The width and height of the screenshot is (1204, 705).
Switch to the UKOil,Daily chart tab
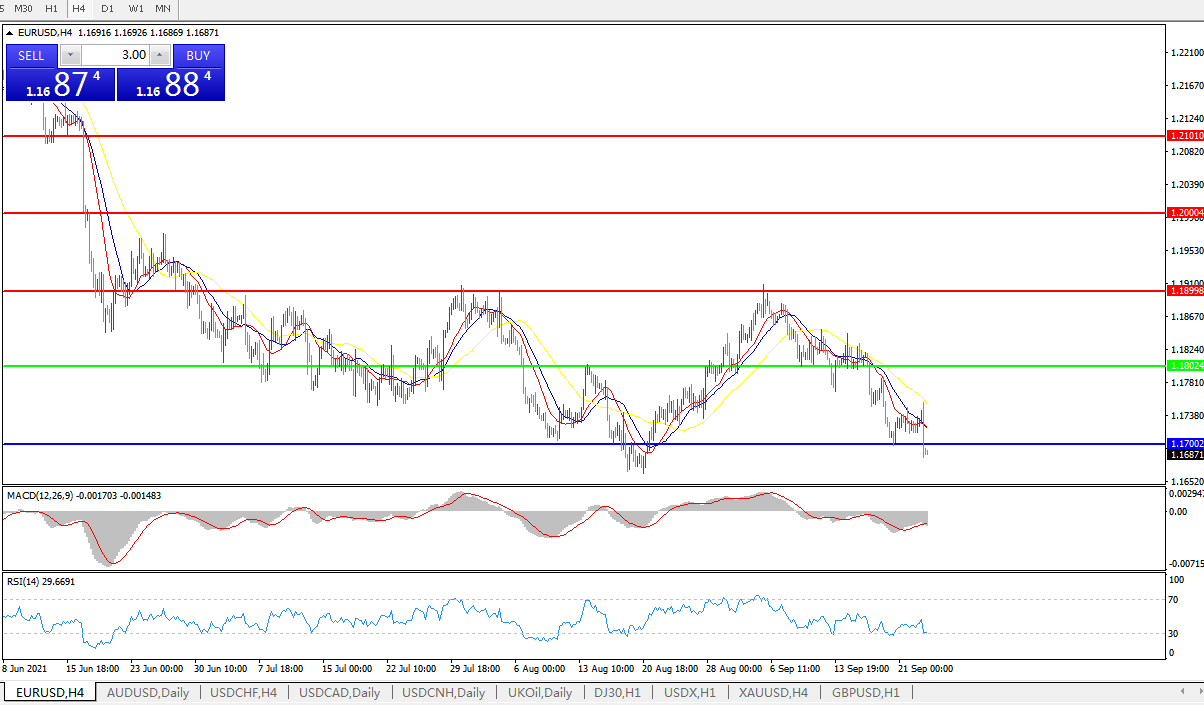pyautogui.click(x=539, y=692)
